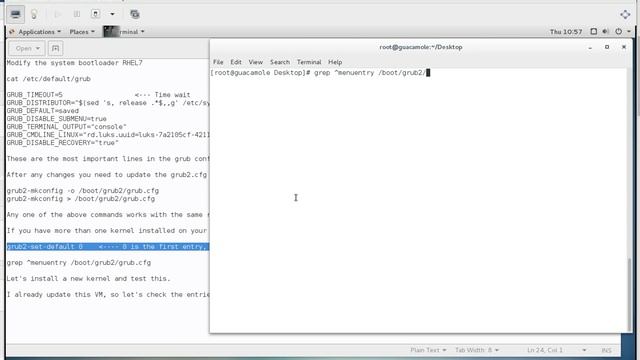The image size is (640, 360).
Task: Click the GRUB_CMDLINE_LINUX line in gedit
Action: point(108,135)
